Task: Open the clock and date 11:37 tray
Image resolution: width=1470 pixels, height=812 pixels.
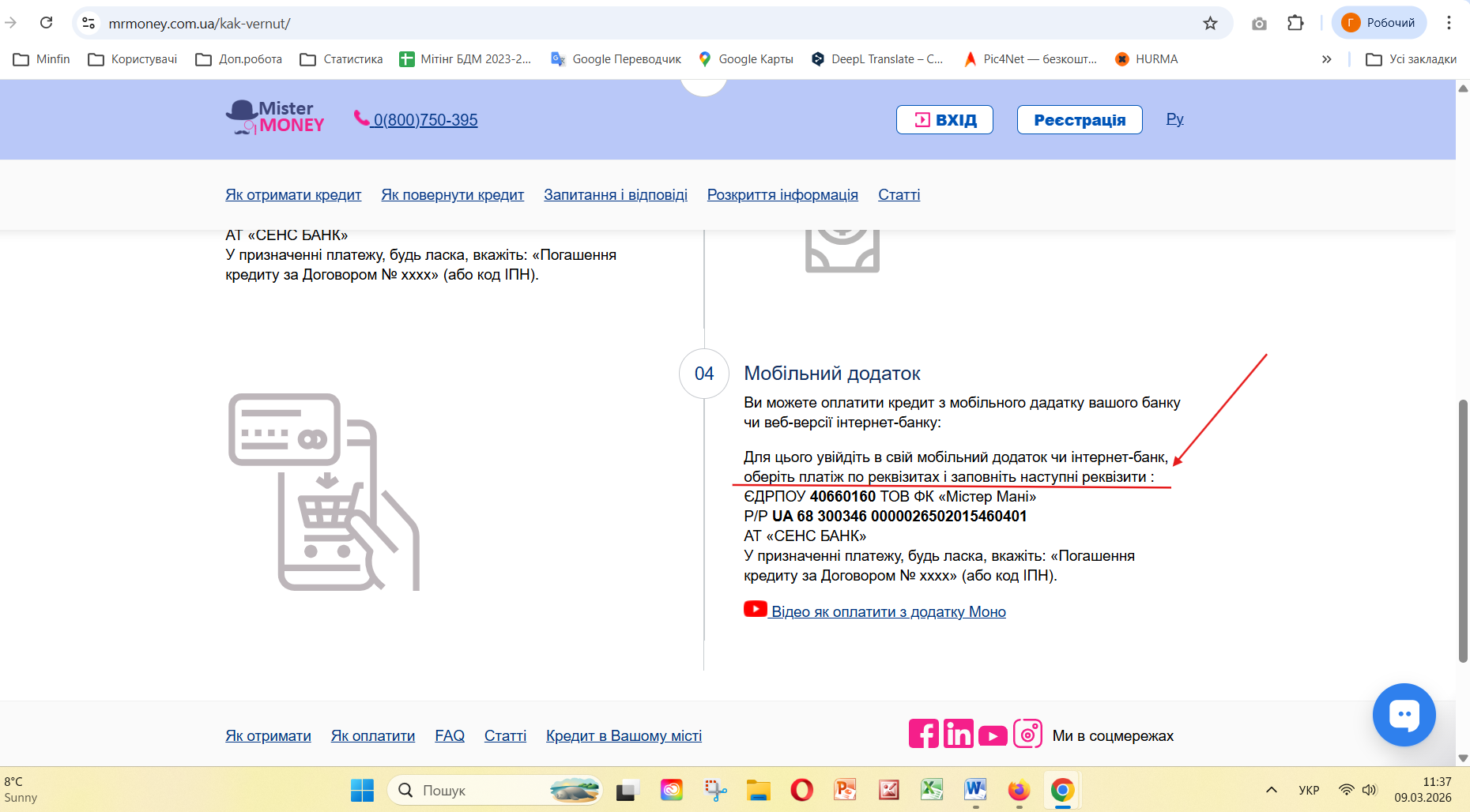Action: point(1423,790)
